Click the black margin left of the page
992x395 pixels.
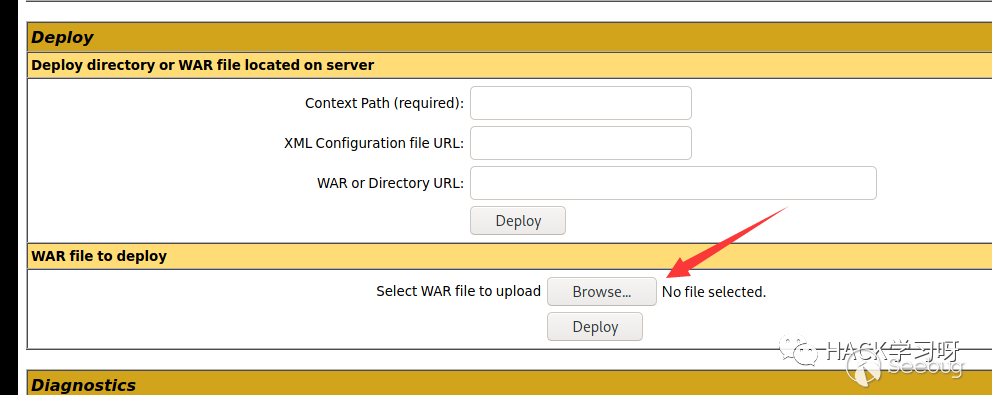tap(12, 198)
